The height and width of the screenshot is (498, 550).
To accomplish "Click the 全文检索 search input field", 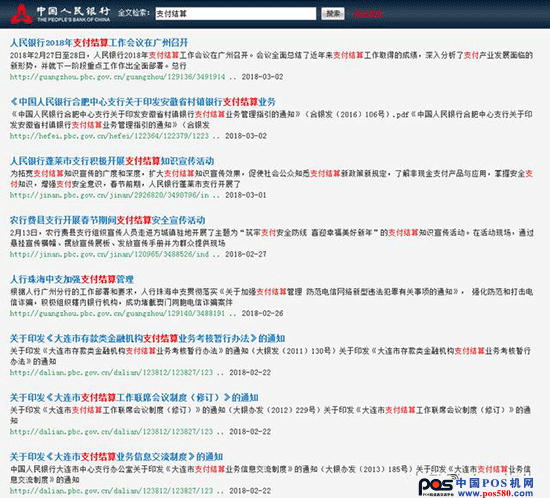I will coord(236,14).
